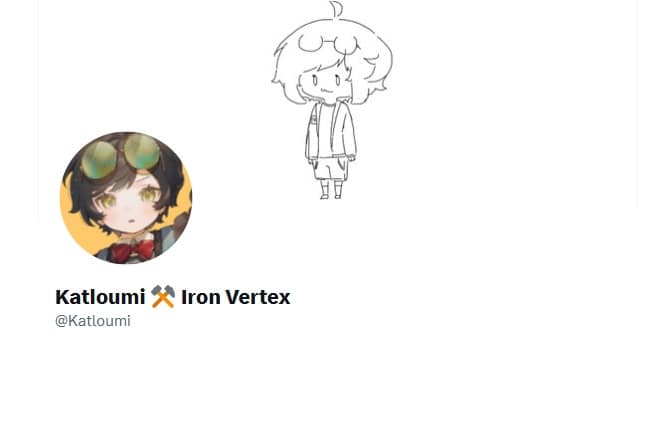
Task: Click the display name word Katloumi
Action: coord(100,297)
